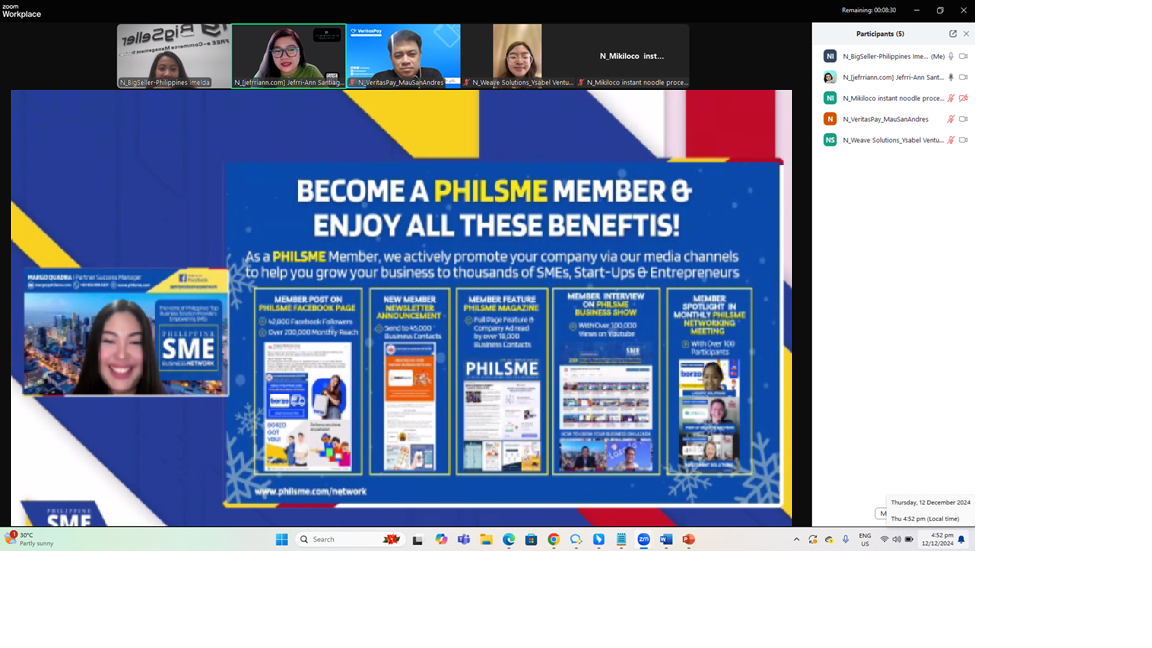Image resolution: width=1152 pixels, height=648 pixels.
Task: Toggle microphone for N_BigSeller-Philippines (Me)
Action: coord(951,57)
